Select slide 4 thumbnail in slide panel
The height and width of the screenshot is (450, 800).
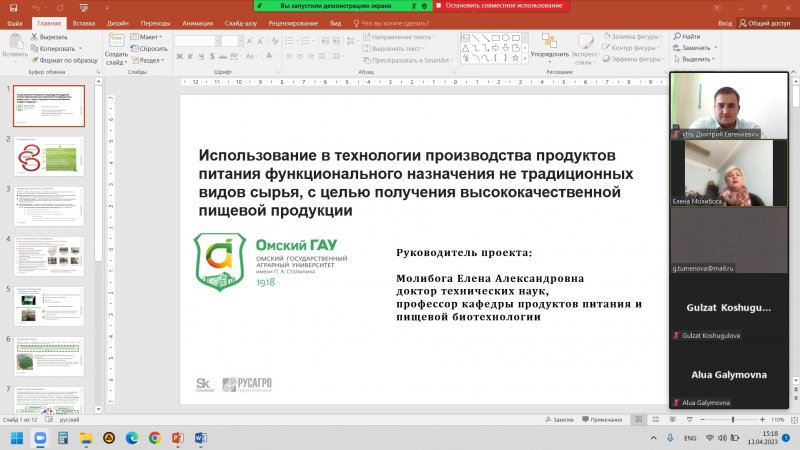coord(49,256)
